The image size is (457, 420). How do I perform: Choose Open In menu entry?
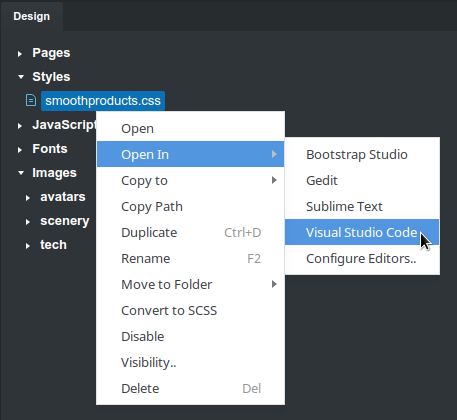(190, 154)
